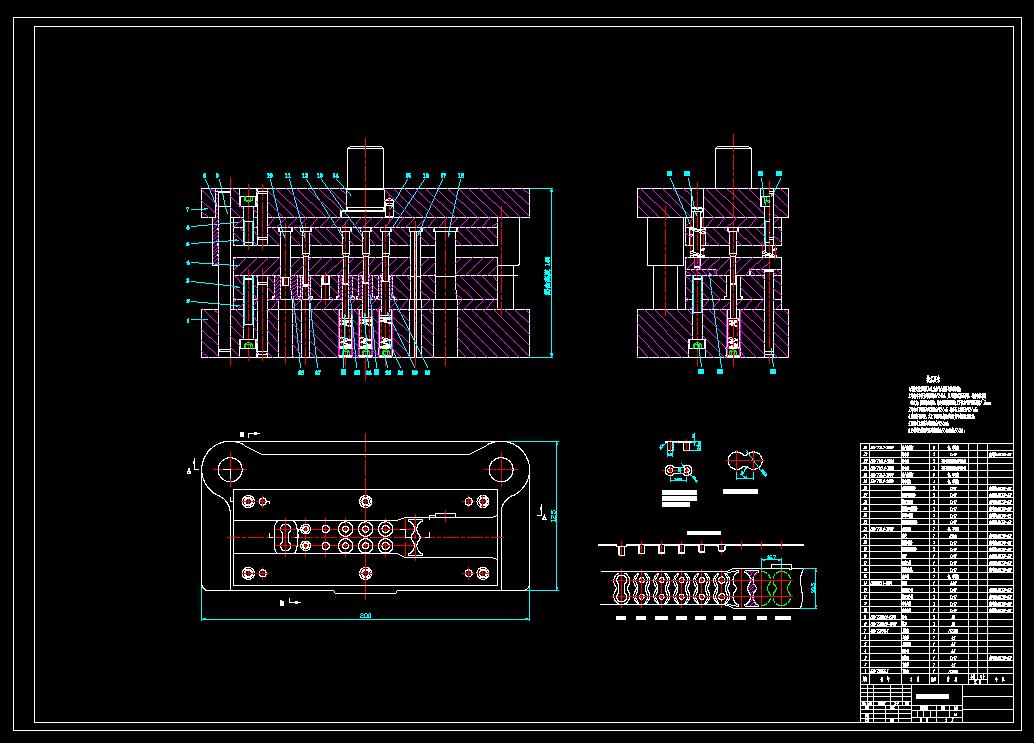Click the top-right guide pillar hole in plan view
Viewport: 1034px width, 743px height.
click(501, 469)
